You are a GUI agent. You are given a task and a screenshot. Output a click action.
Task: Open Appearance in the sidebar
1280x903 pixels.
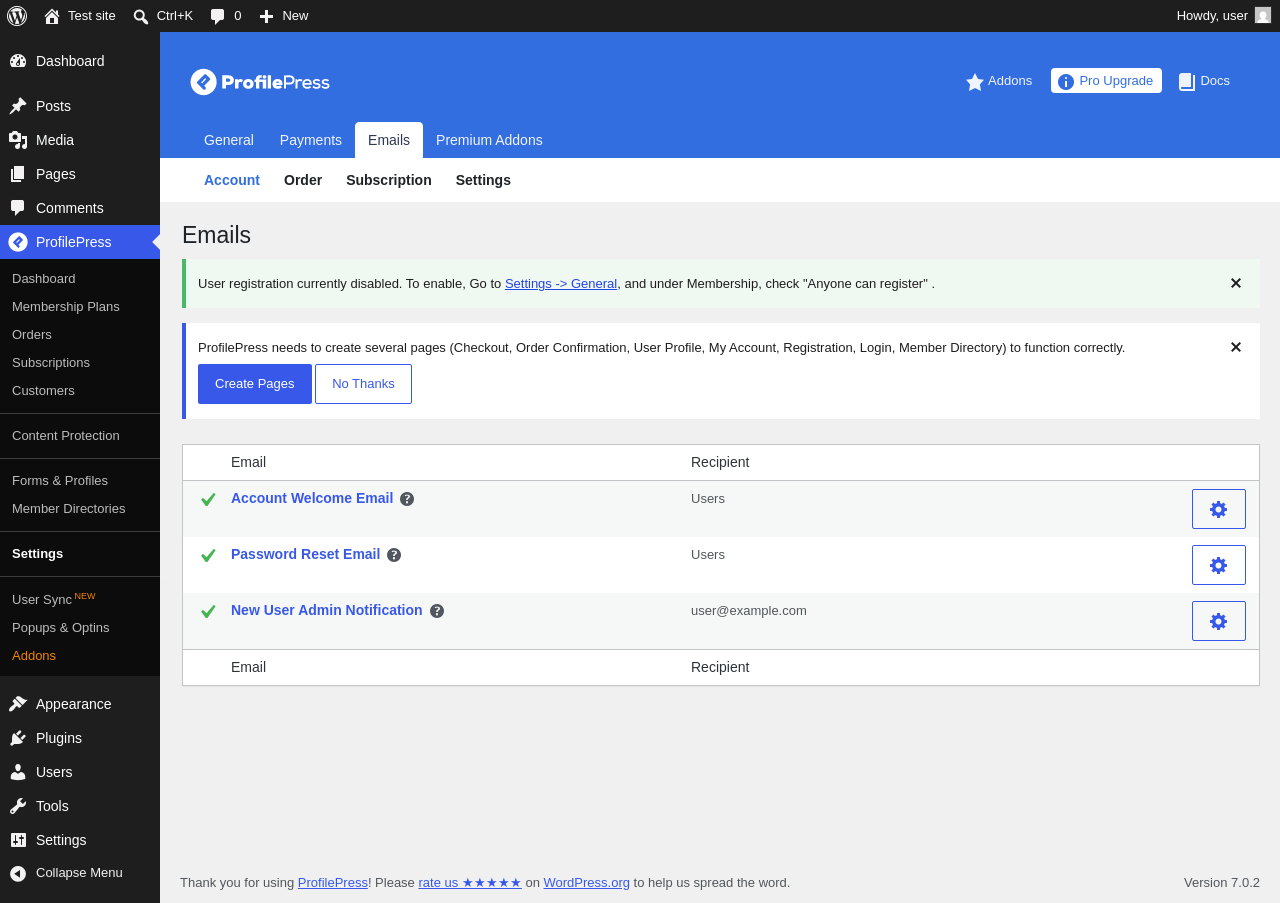click(x=80, y=704)
